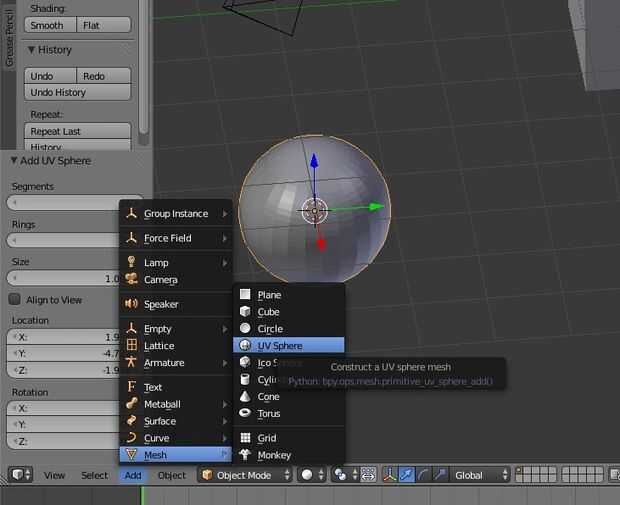Click the Redo button
Image resolution: width=620 pixels, height=505 pixels.
tap(104, 76)
